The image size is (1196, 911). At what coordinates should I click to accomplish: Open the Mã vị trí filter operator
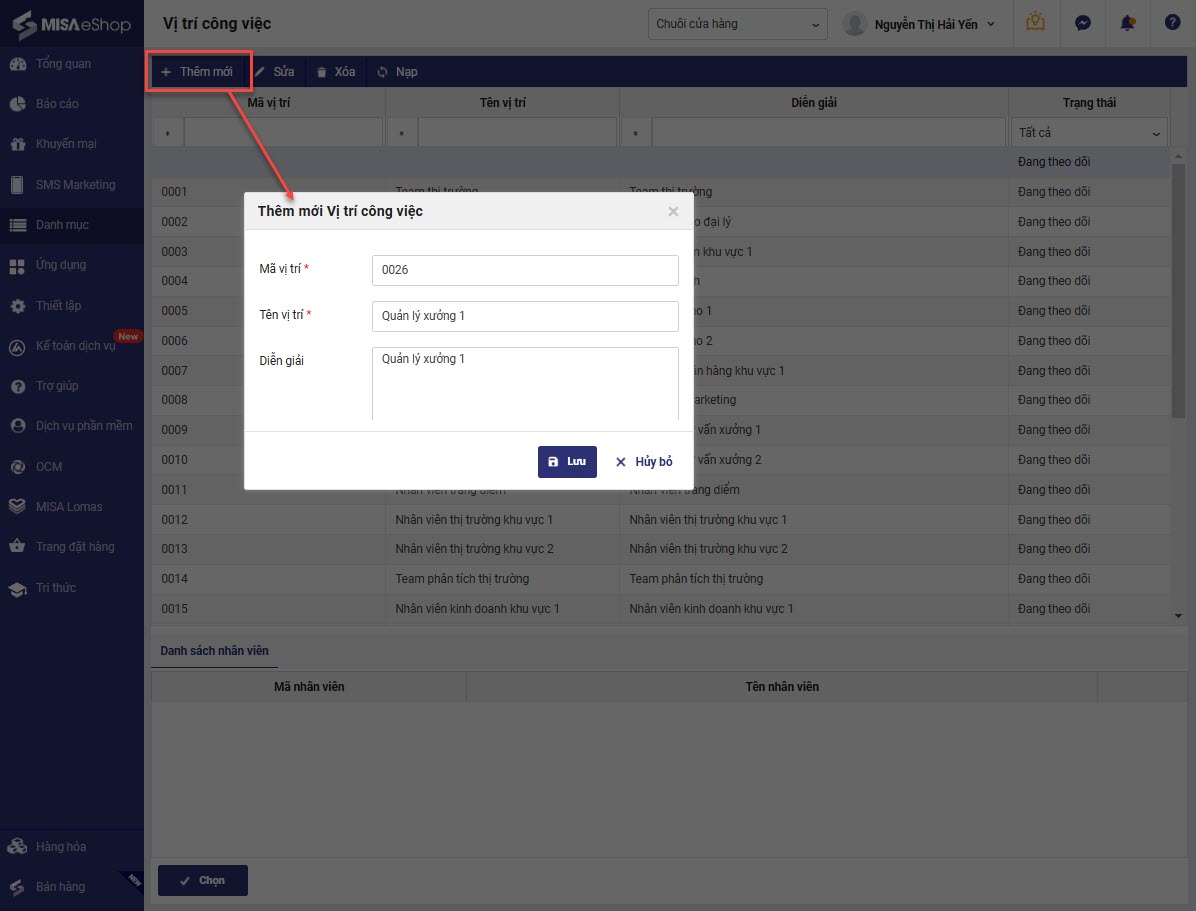(x=168, y=133)
